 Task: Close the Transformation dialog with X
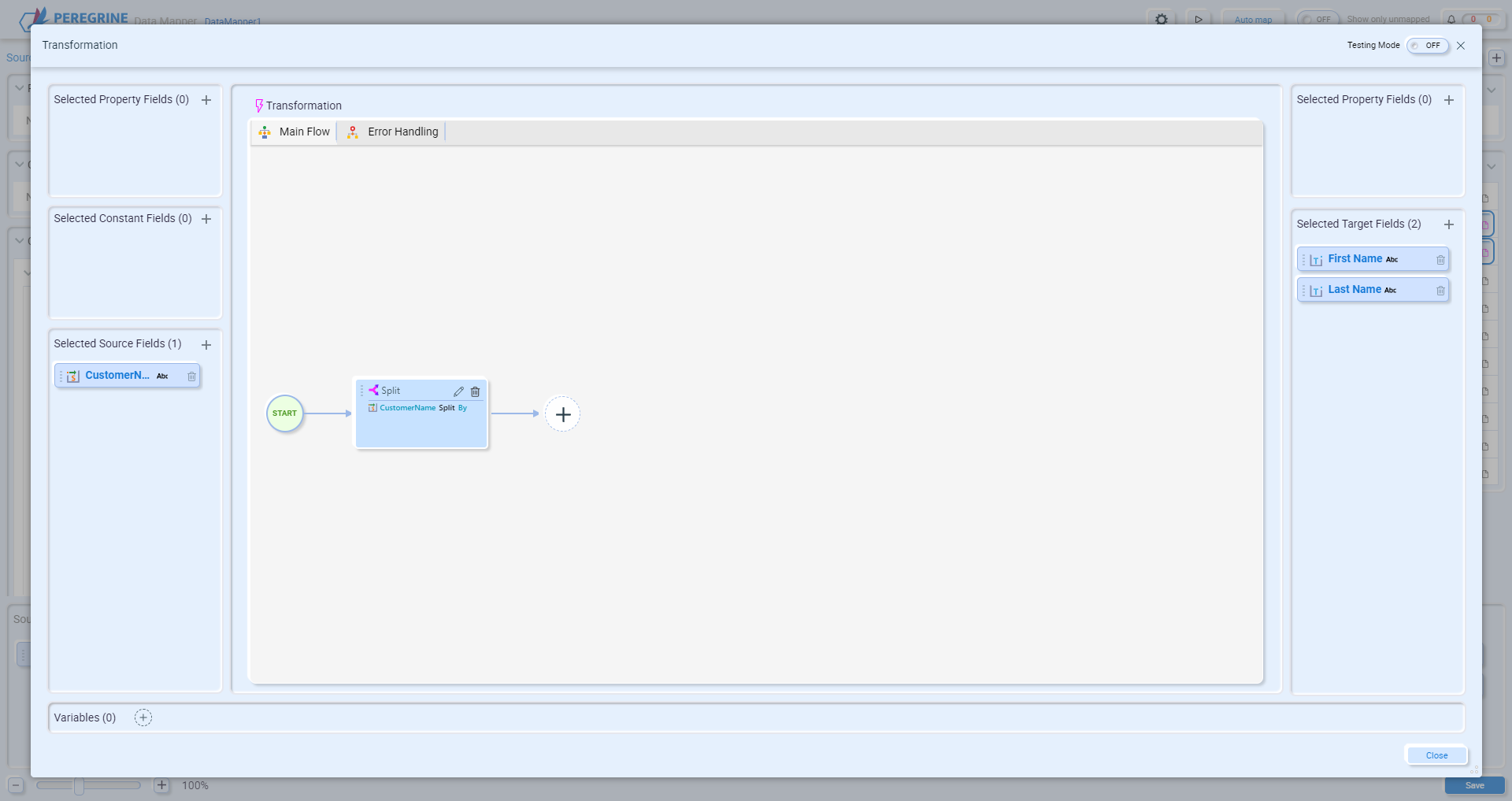tap(1461, 46)
